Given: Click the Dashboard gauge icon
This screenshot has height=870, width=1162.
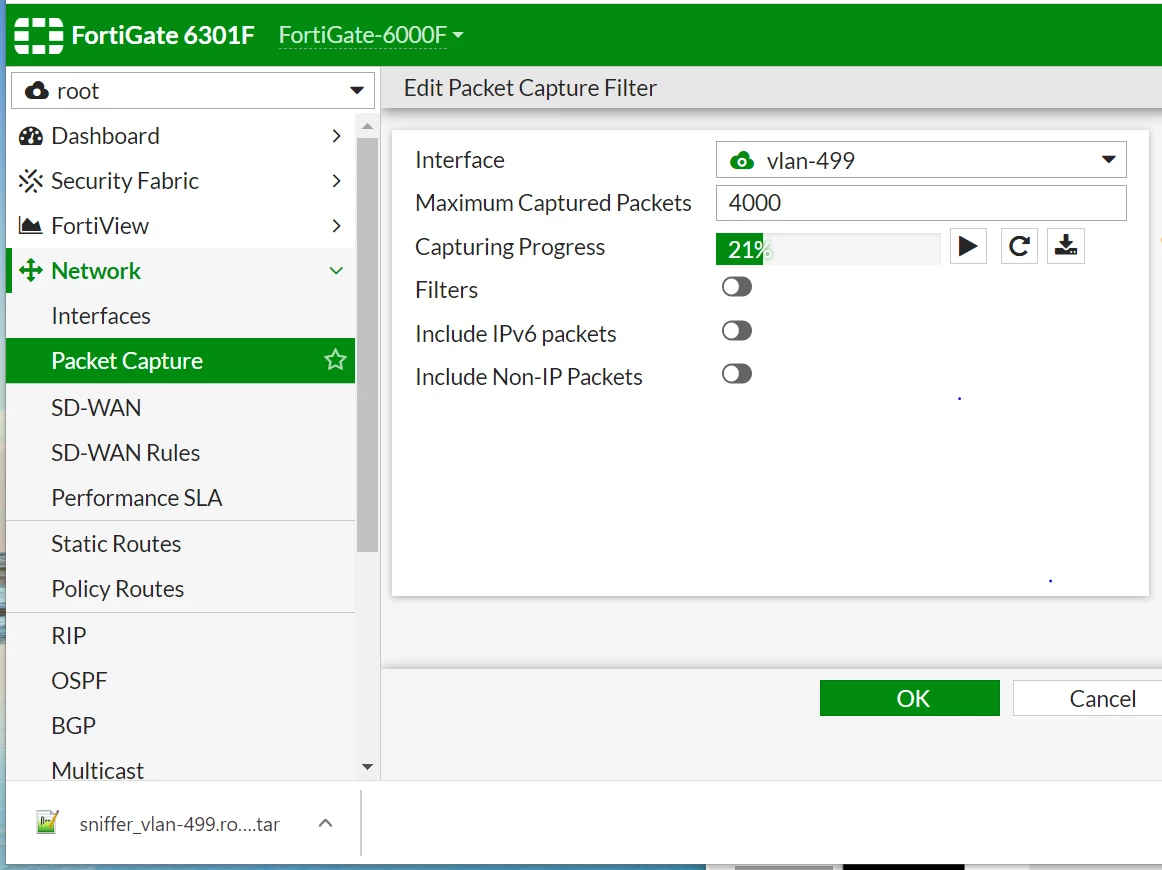Looking at the screenshot, I should pos(30,136).
